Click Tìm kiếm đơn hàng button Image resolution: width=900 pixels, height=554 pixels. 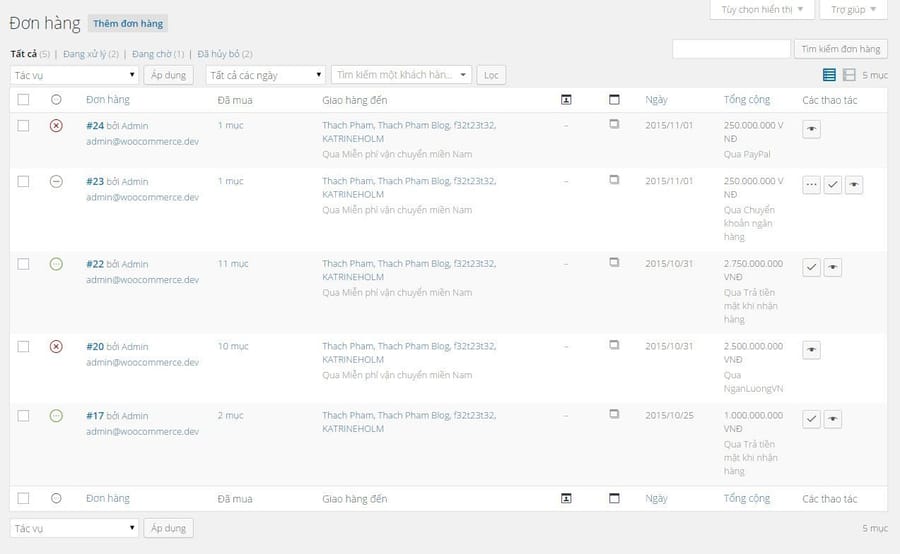pyautogui.click(x=841, y=49)
